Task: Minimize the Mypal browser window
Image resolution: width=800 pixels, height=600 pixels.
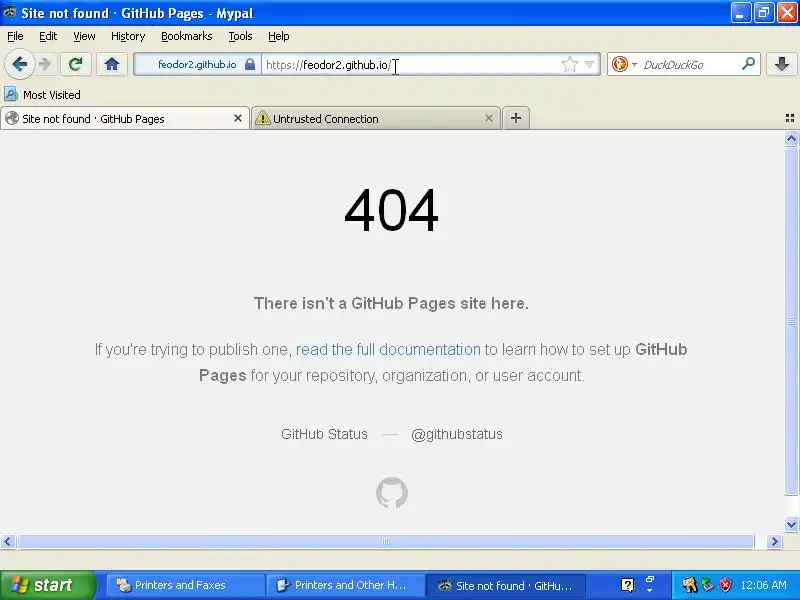Action: (x=741, y=13)
